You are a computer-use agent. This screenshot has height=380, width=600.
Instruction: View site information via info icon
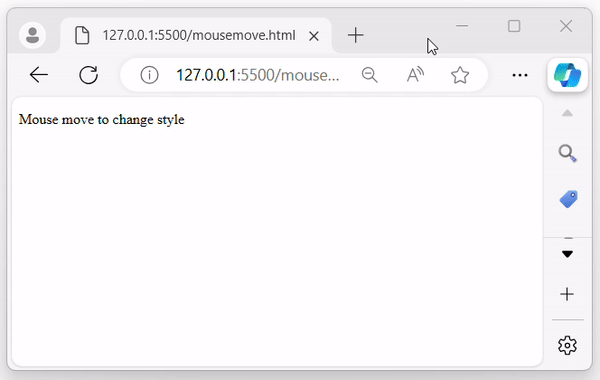(x=149, y=75)
